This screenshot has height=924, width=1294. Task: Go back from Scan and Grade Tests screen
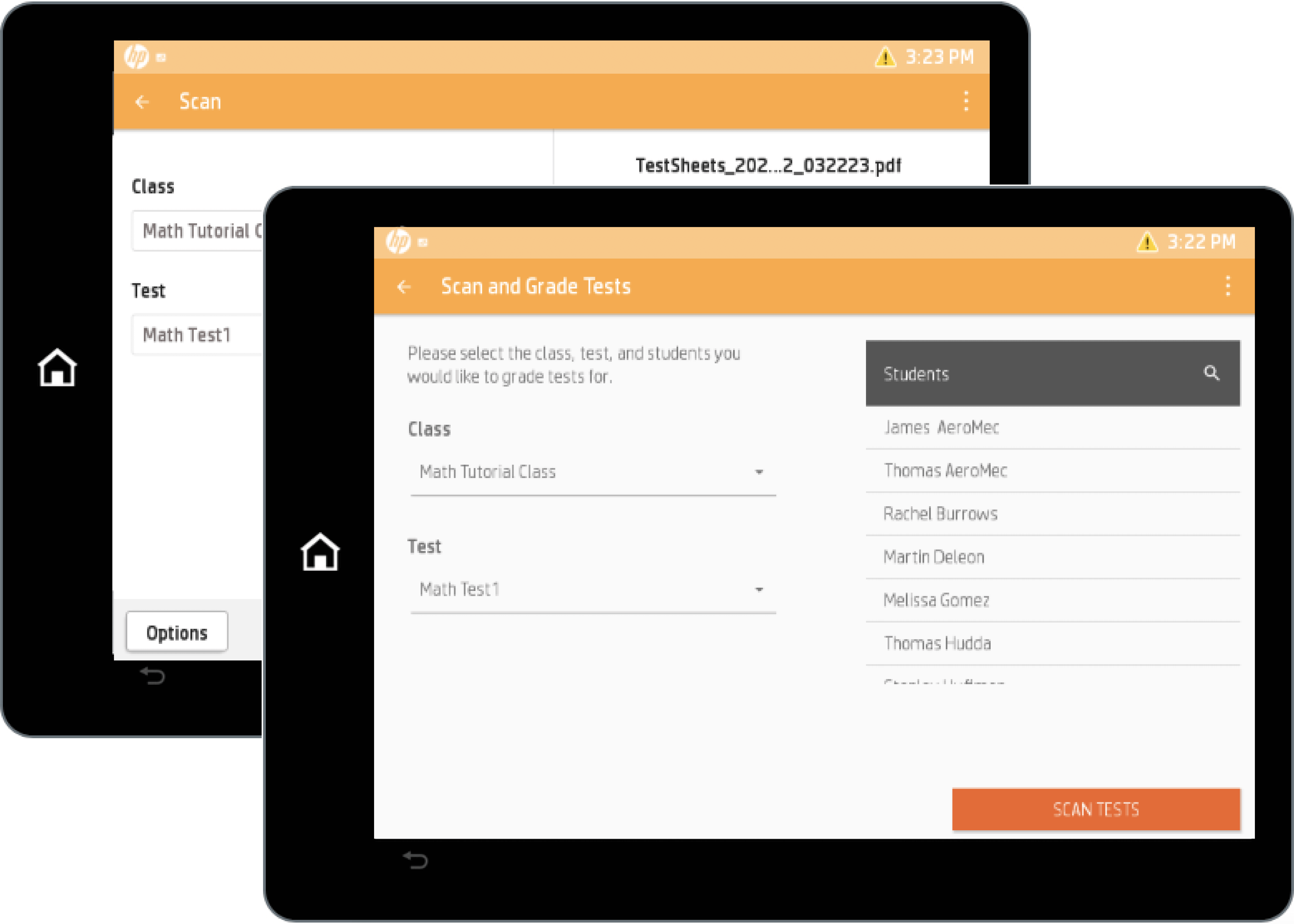pos(404,287)
